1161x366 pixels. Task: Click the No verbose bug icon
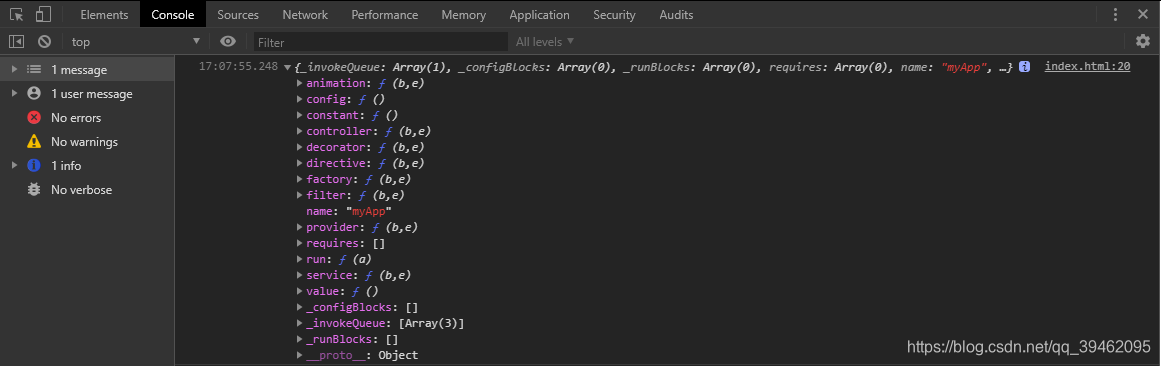(34, 190)
